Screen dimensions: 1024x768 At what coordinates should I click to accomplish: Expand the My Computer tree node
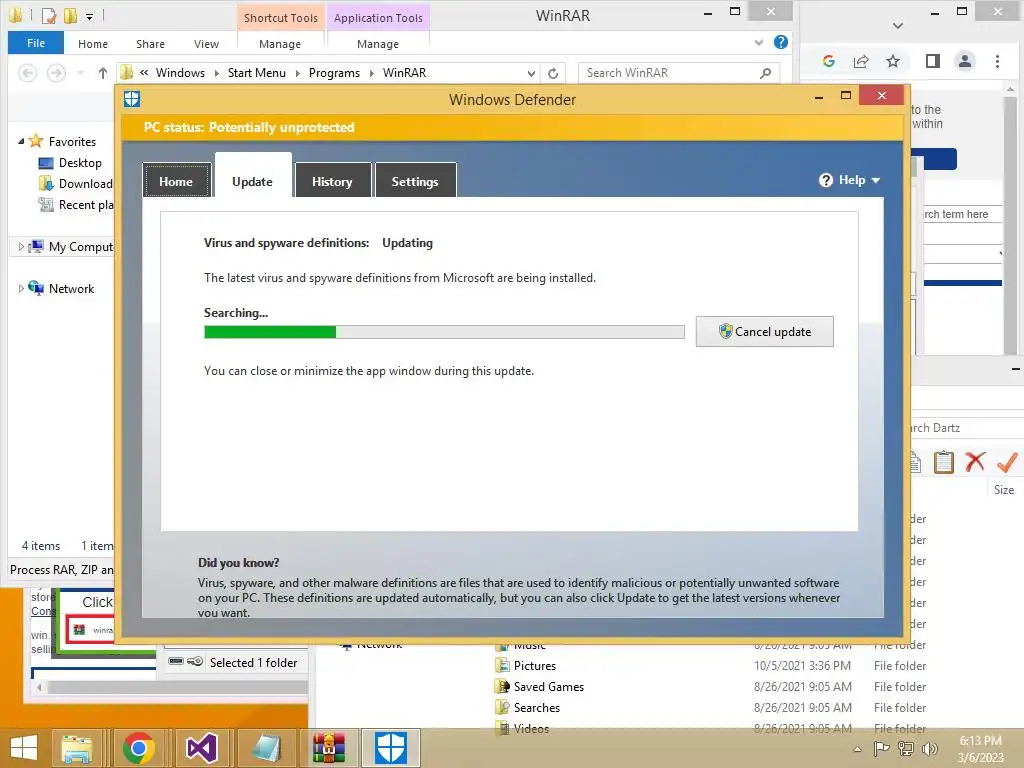coord(21,247)
